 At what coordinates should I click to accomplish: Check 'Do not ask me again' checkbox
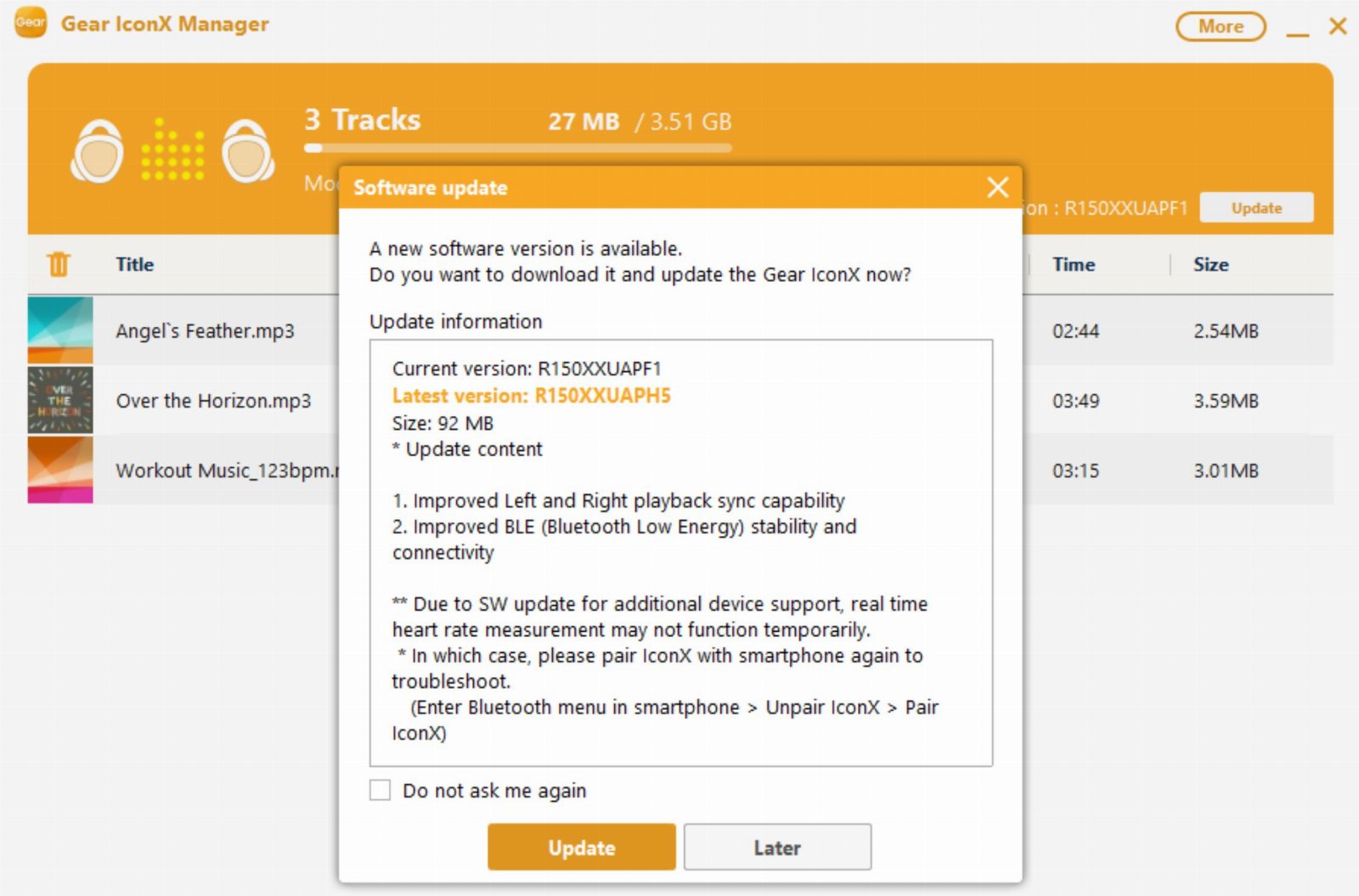coord(380,790)
